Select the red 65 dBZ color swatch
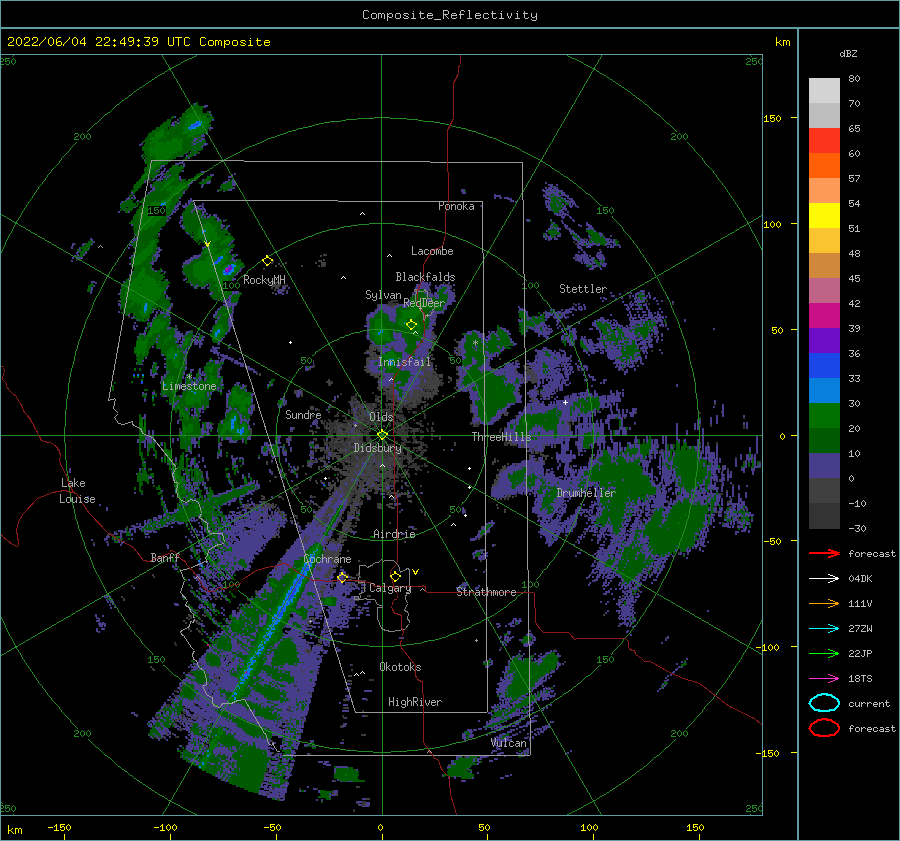900x841 pixels. coord(824,140)
